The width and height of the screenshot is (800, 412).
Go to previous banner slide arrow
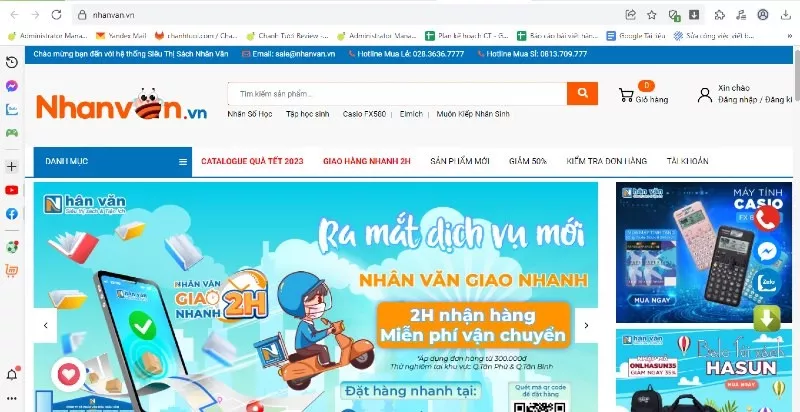(45, 325)
